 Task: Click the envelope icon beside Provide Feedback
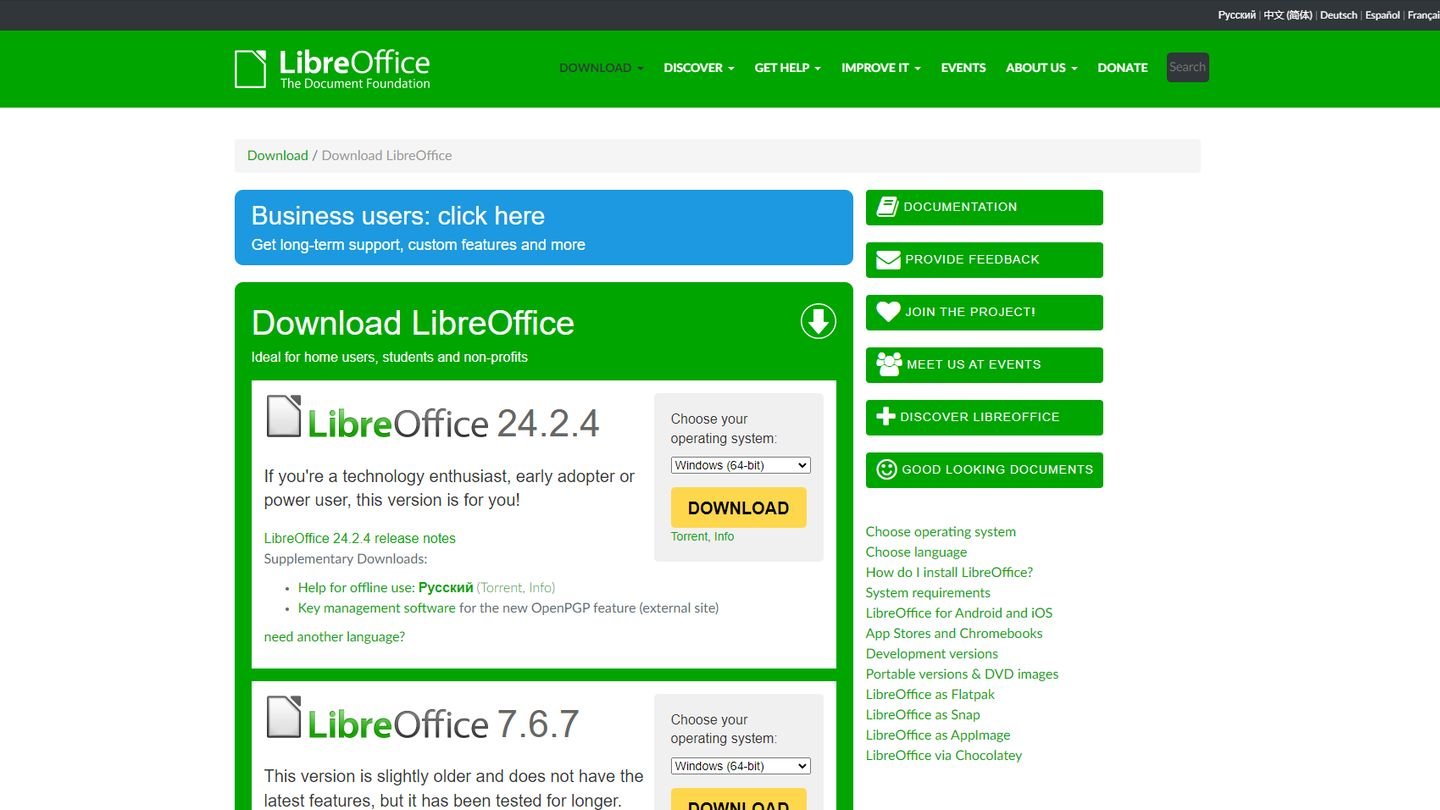pos(888,260)
